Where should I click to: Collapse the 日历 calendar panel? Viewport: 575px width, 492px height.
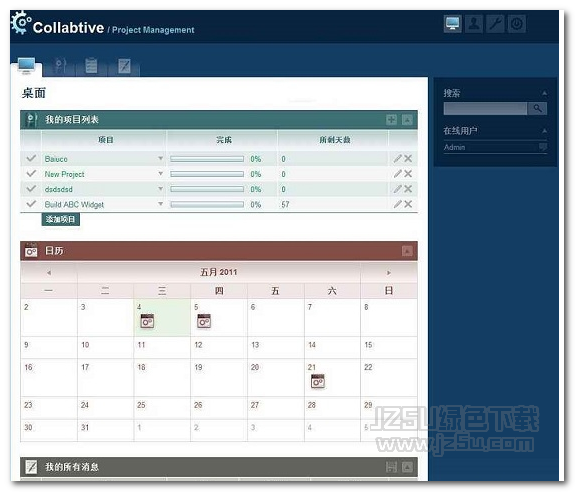click(407, 251)
